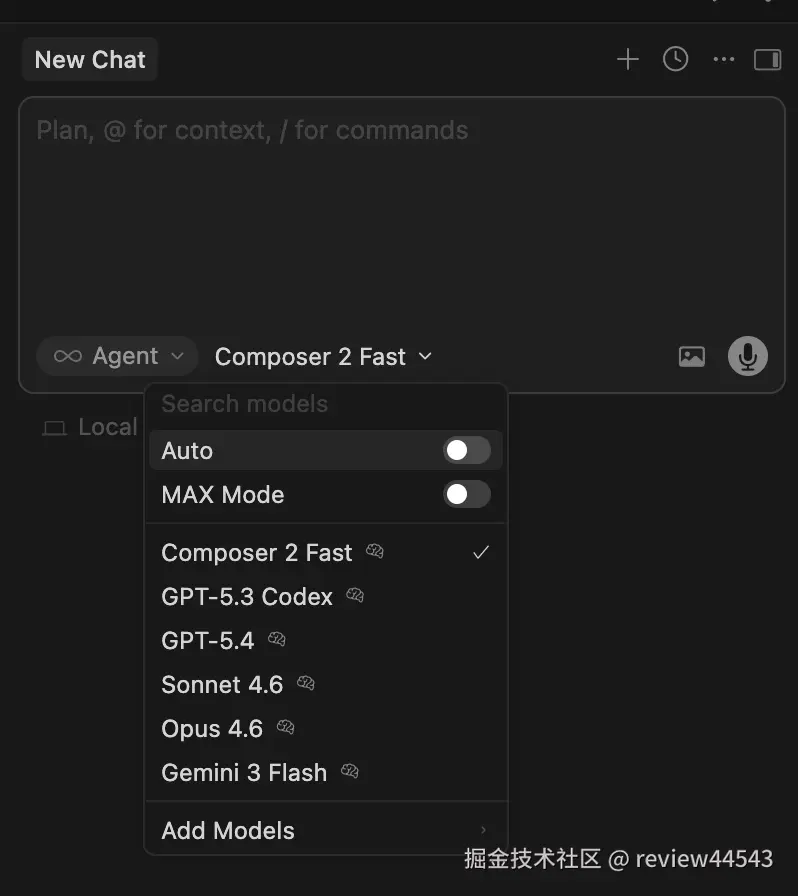Click the Local environment button

tap(90, 428)
